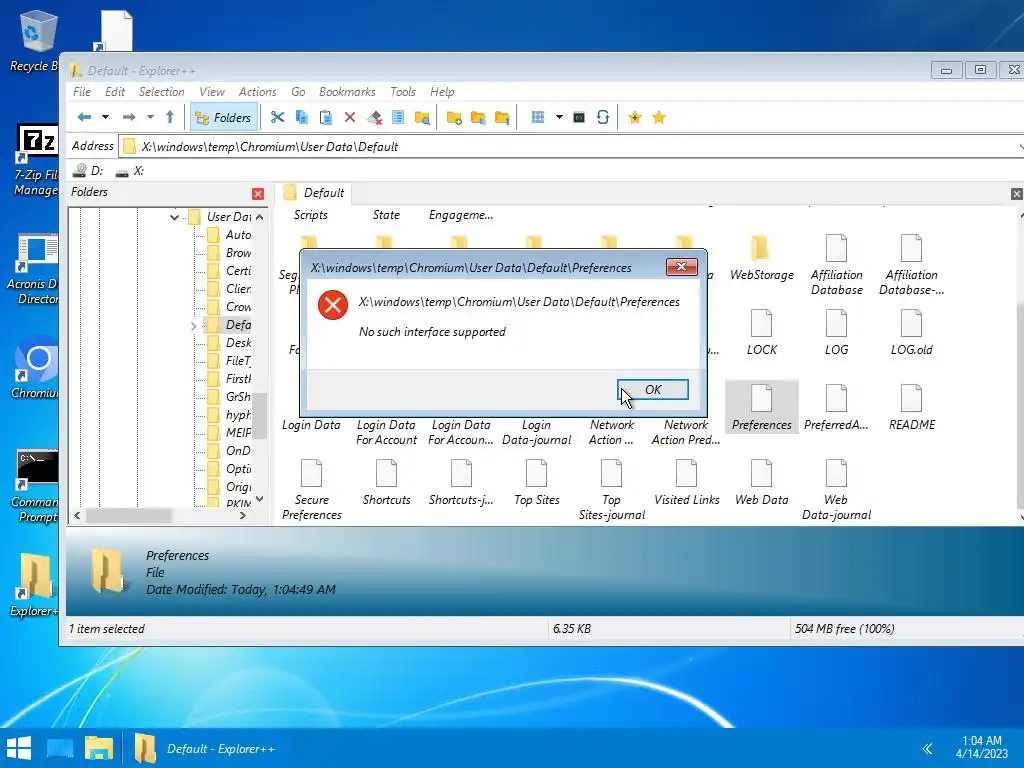Image resolution: width=1024 pixels, height=768 pixels.
Task: Click the Cut scissors icon
Action: click(x=278, y=118)
